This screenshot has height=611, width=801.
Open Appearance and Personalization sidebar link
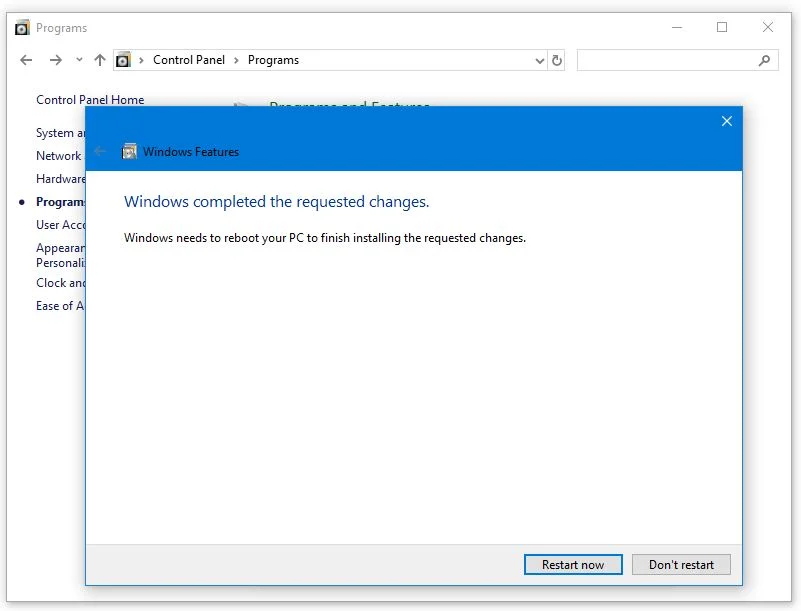(x=60, y=255)
